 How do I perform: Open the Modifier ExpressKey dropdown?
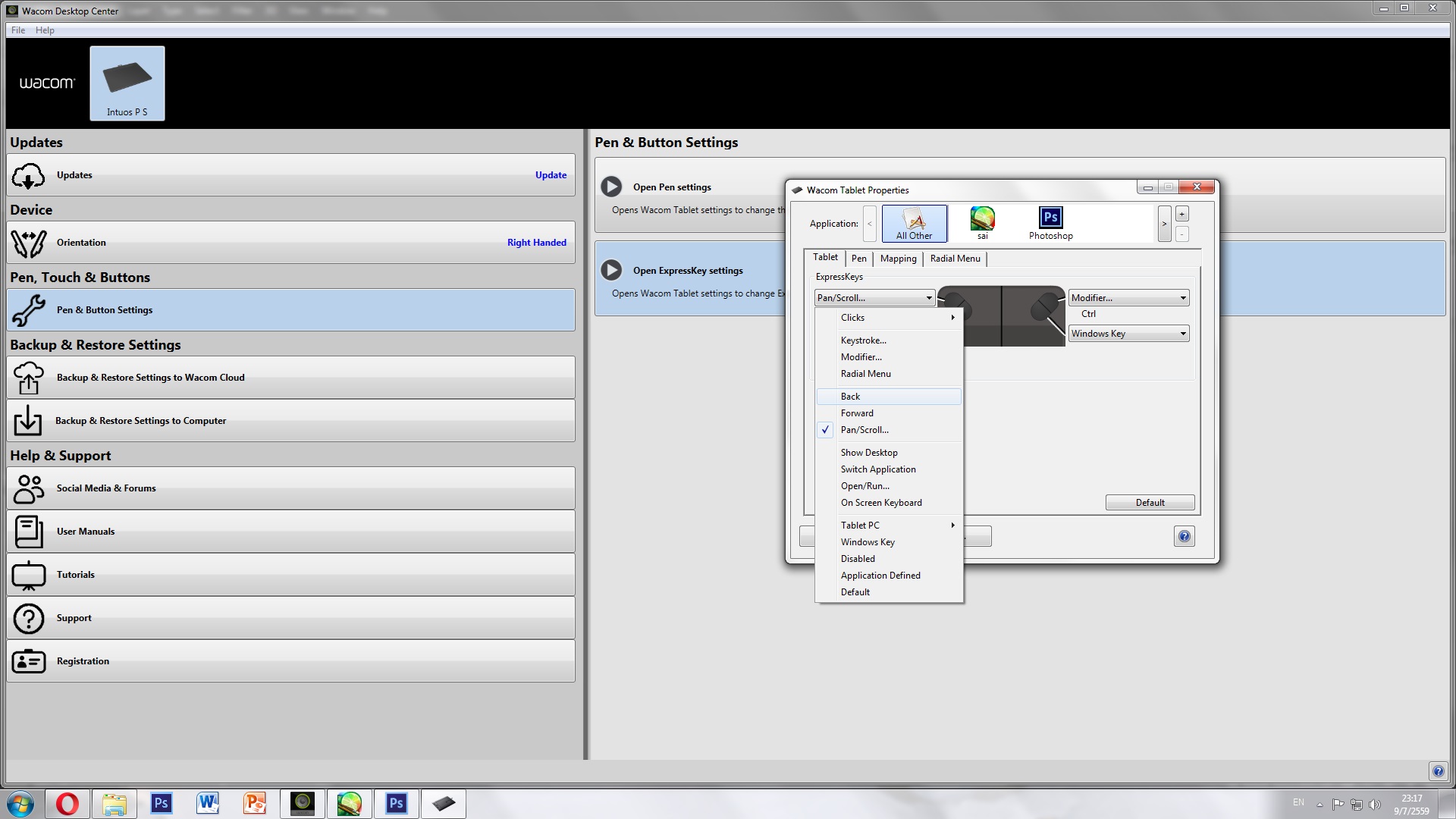1128,298
